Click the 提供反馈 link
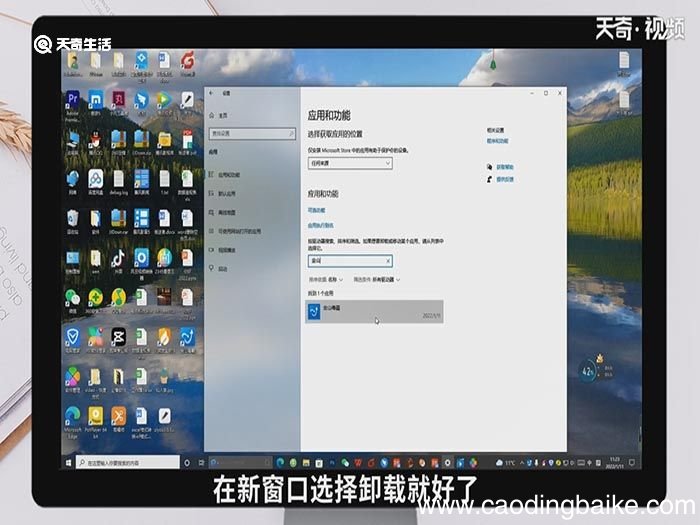The image size is (700, 525). click(504, 179)
